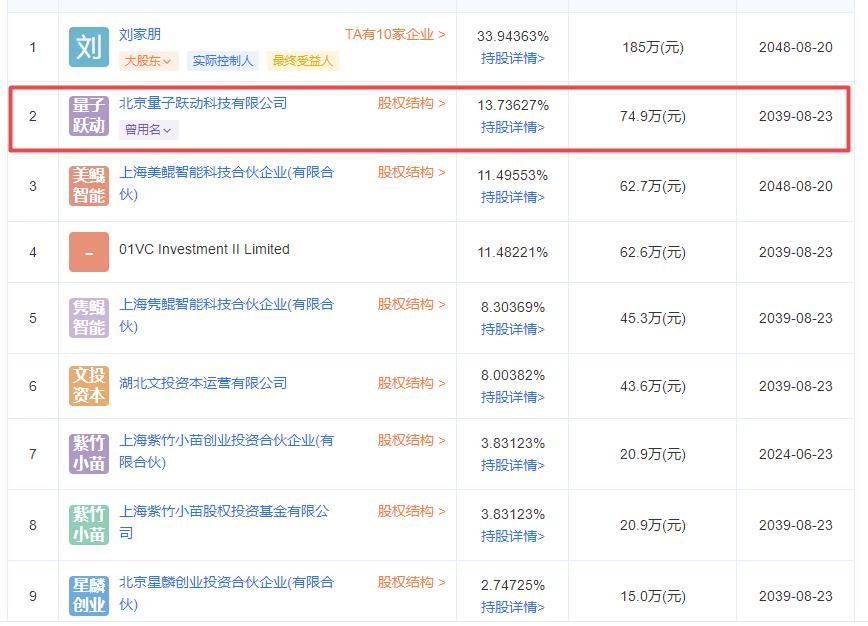This screenshot has width=868, height=626.
Task: View 持股详情 under 8.30369%
Action: (513, 329)
